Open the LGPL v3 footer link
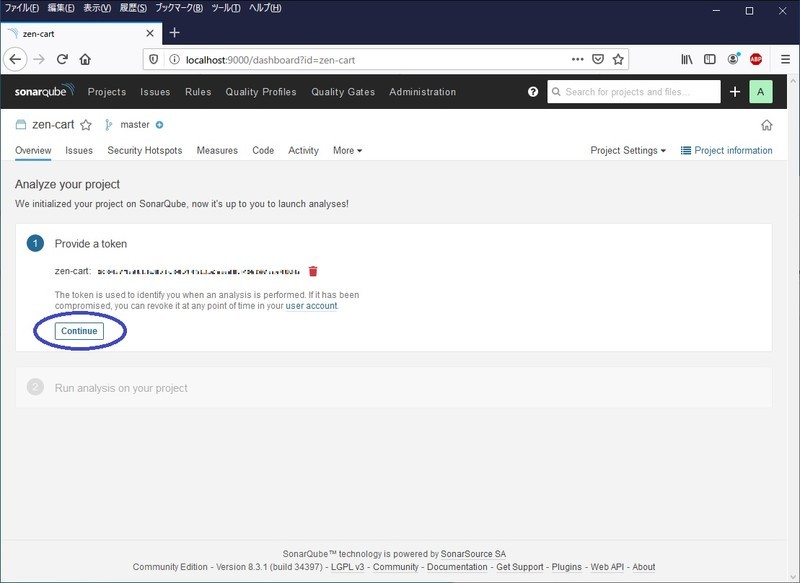 (x=347, y=567)
